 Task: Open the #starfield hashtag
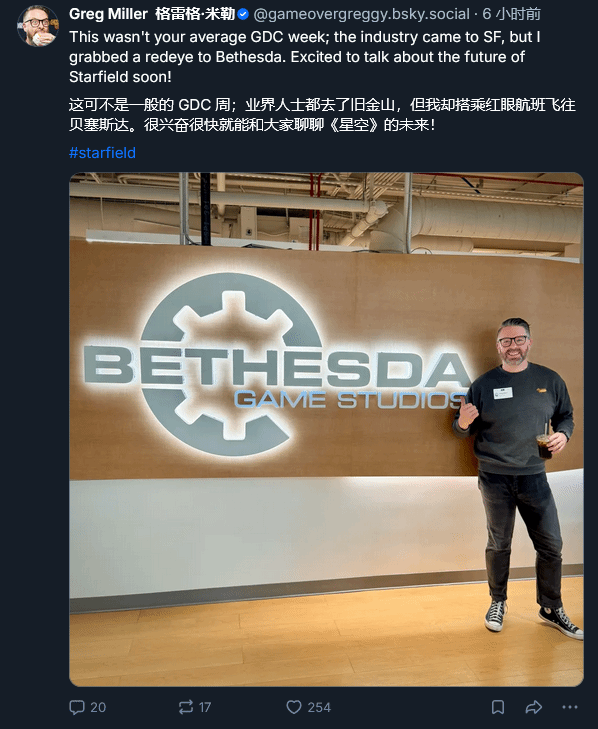[102, 152]
